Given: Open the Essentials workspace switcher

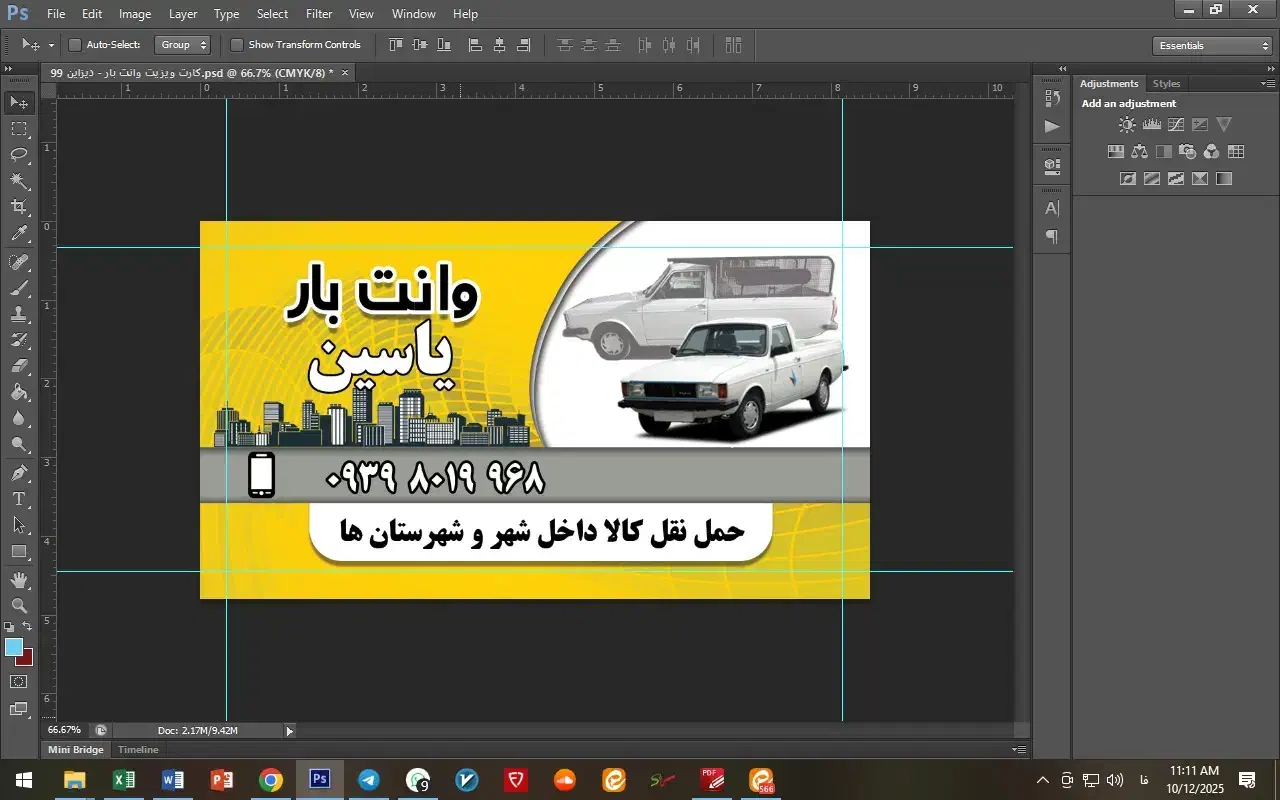Looking at the screenshot, I should click(1211, 45).
